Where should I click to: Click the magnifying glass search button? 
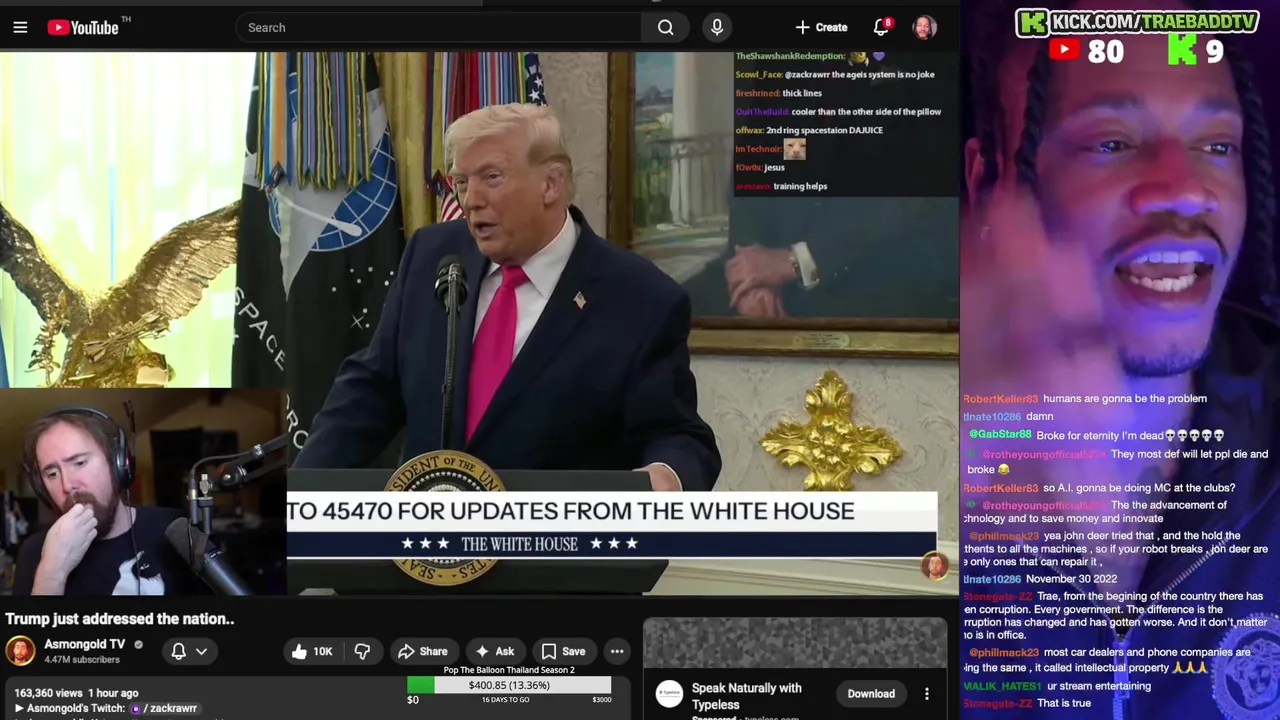pyautogui.click(x=666, y=27)
